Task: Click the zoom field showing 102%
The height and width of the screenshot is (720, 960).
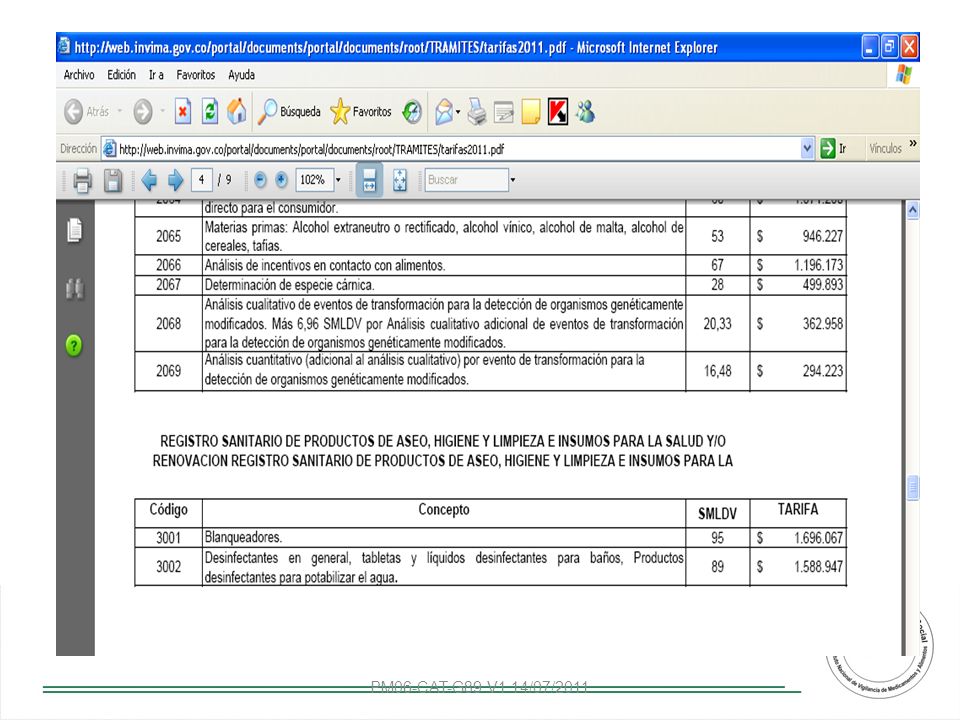Action: (x=314, y=180)
